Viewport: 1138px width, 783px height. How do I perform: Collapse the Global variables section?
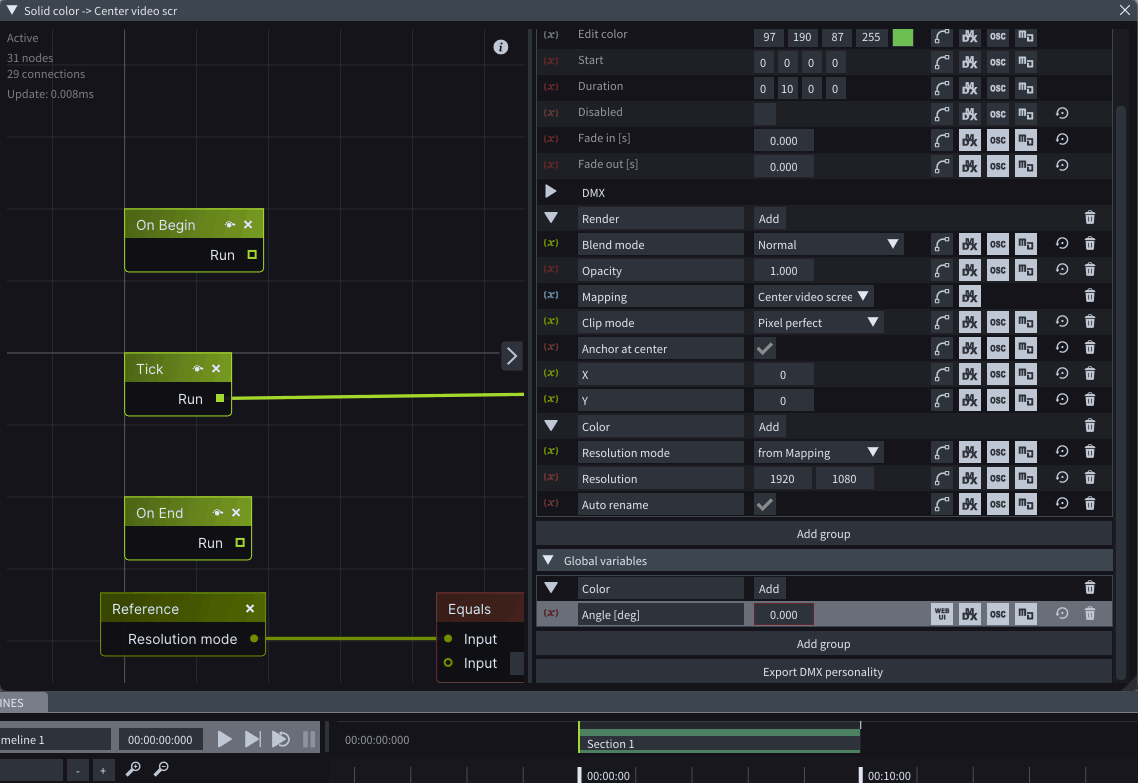coord(548,561)
